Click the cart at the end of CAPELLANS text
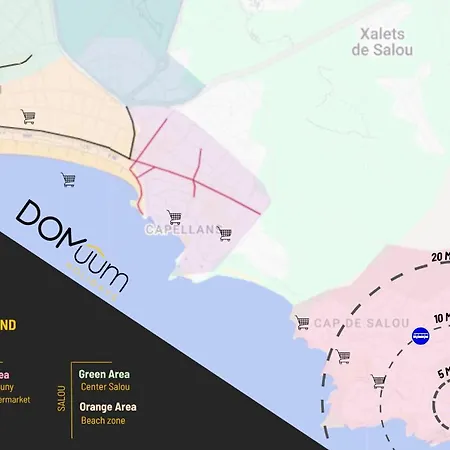The width and height of the screenshot is (450, 450). coord(225,233)
